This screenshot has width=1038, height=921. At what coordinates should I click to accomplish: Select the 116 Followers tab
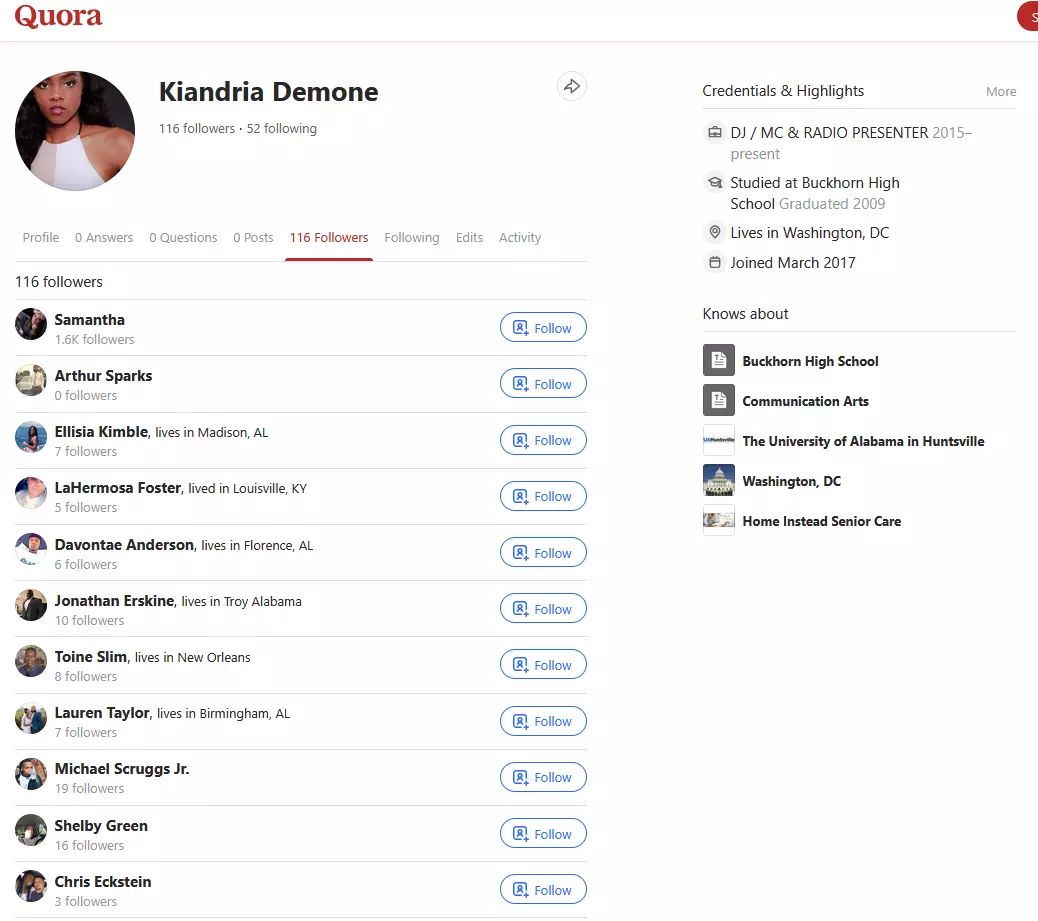pyautogui.click(x=329, y=238)
